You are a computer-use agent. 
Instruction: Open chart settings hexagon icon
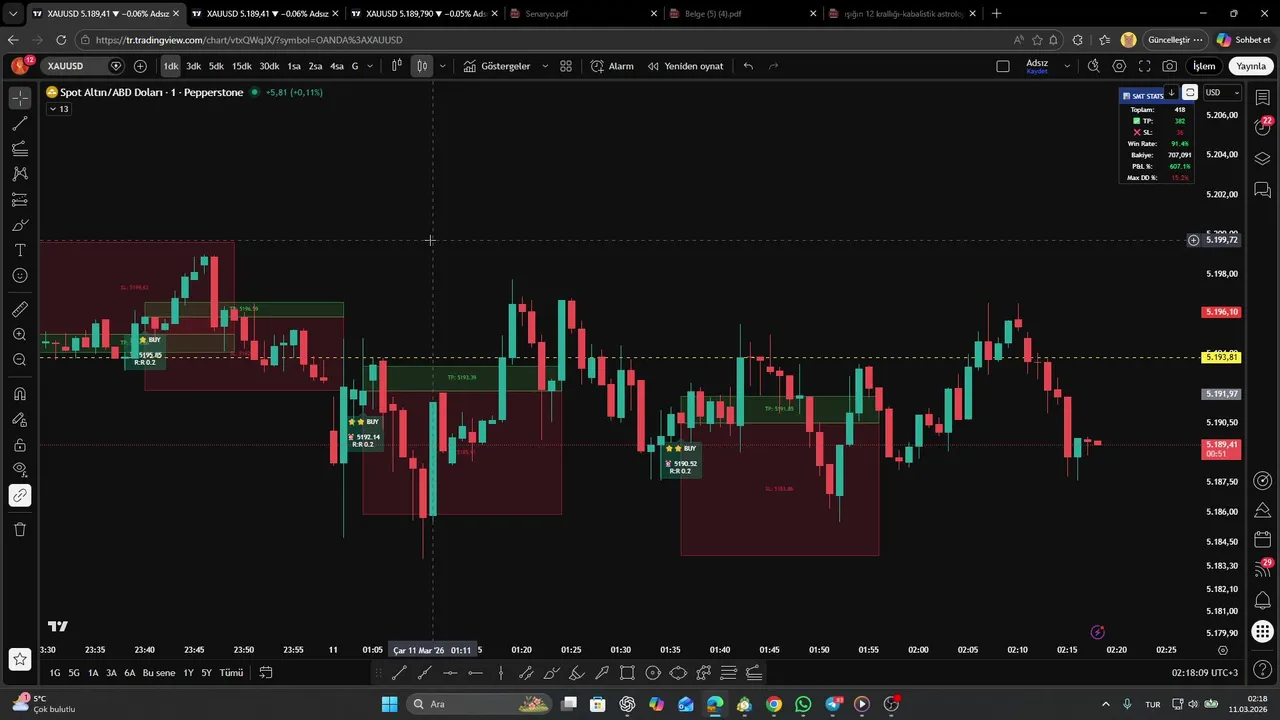tap(1119, 66)
